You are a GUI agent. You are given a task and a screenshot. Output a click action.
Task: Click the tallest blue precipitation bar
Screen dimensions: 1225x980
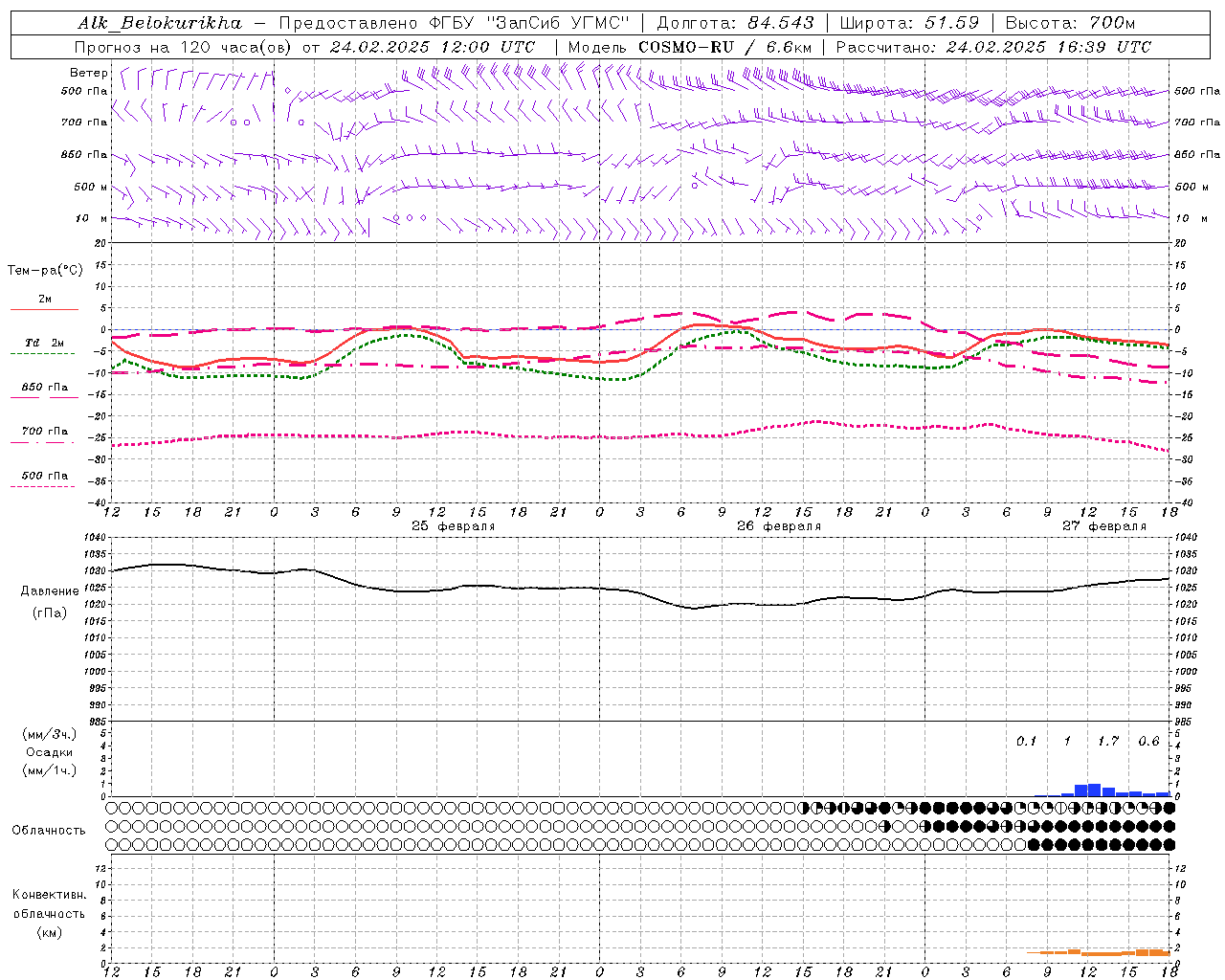tap(1094, 790)
